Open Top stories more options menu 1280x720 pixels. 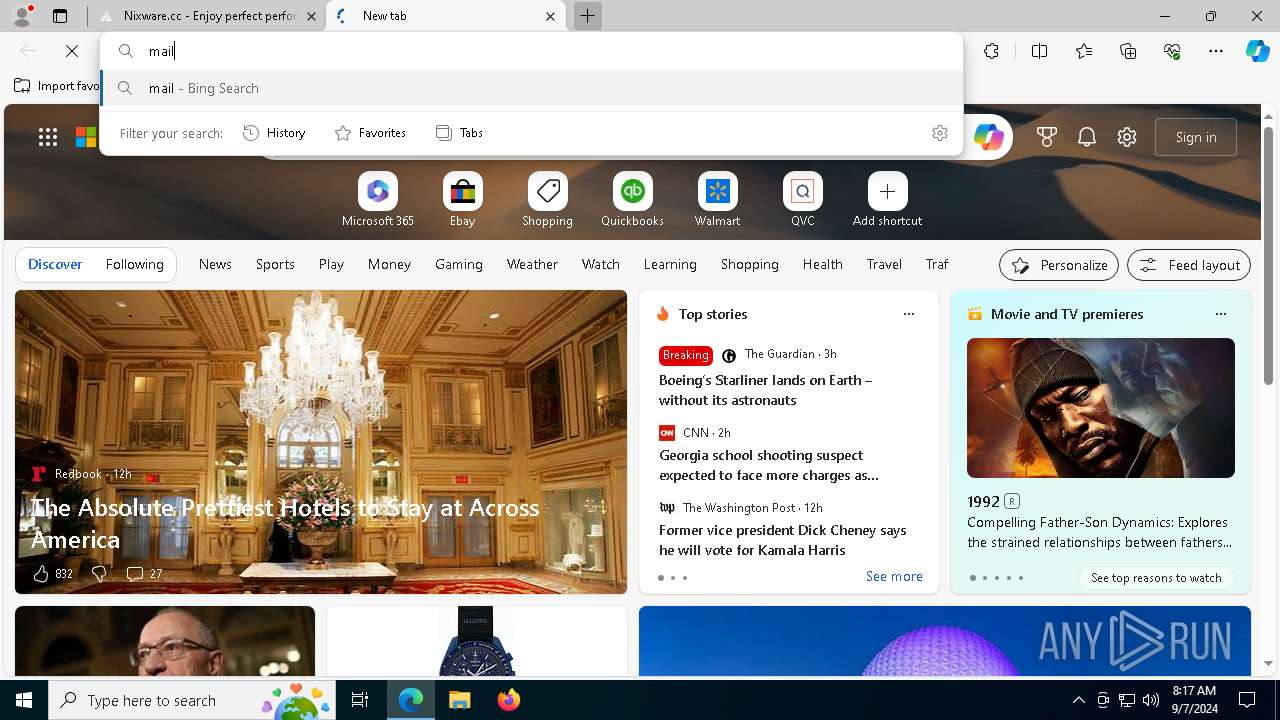909,314
